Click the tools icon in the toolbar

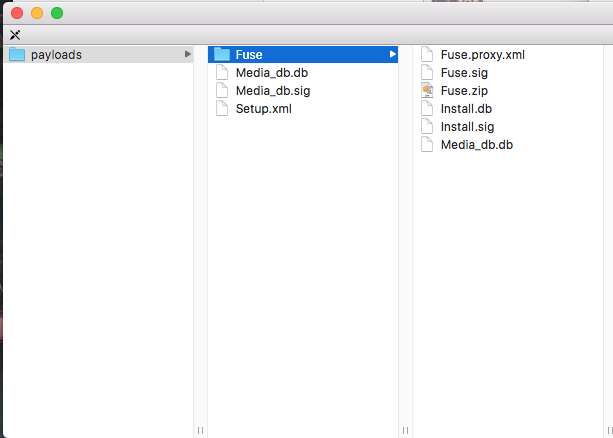click(x=15, y=35)
